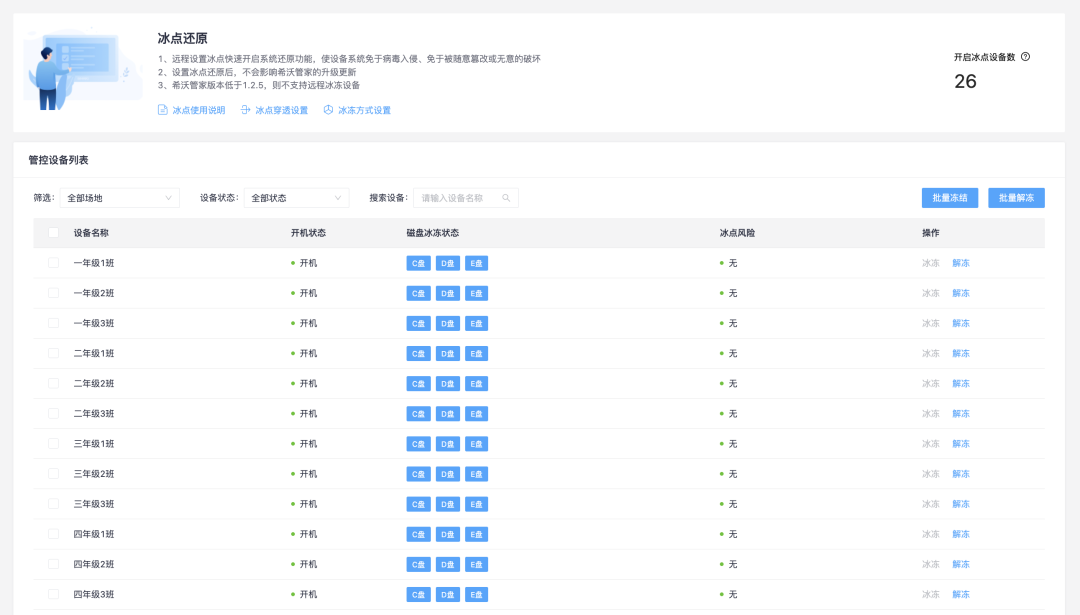Image resolution: width=1080 pixels, height=615 pixels.
Task: Click 冰冻 for 一年级3班
Action: pyautogui.click(x=931, y=324)
